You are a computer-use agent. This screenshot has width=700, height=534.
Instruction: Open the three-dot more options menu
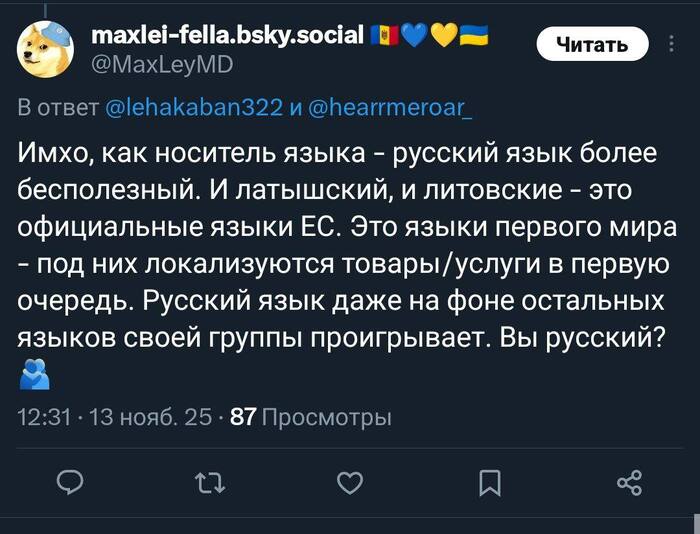click(670, 43)
